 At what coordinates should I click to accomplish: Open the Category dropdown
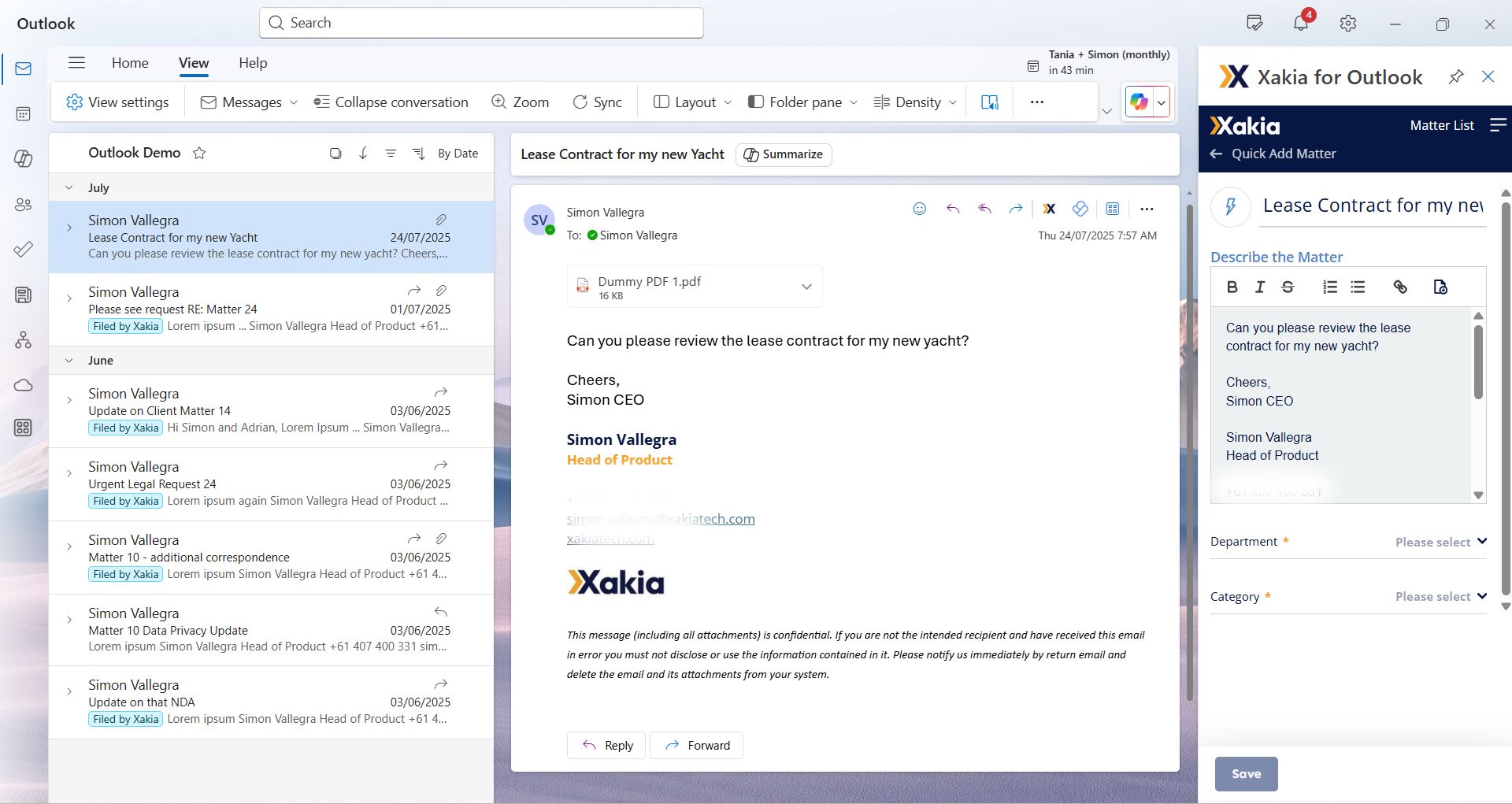point(1440,596)
